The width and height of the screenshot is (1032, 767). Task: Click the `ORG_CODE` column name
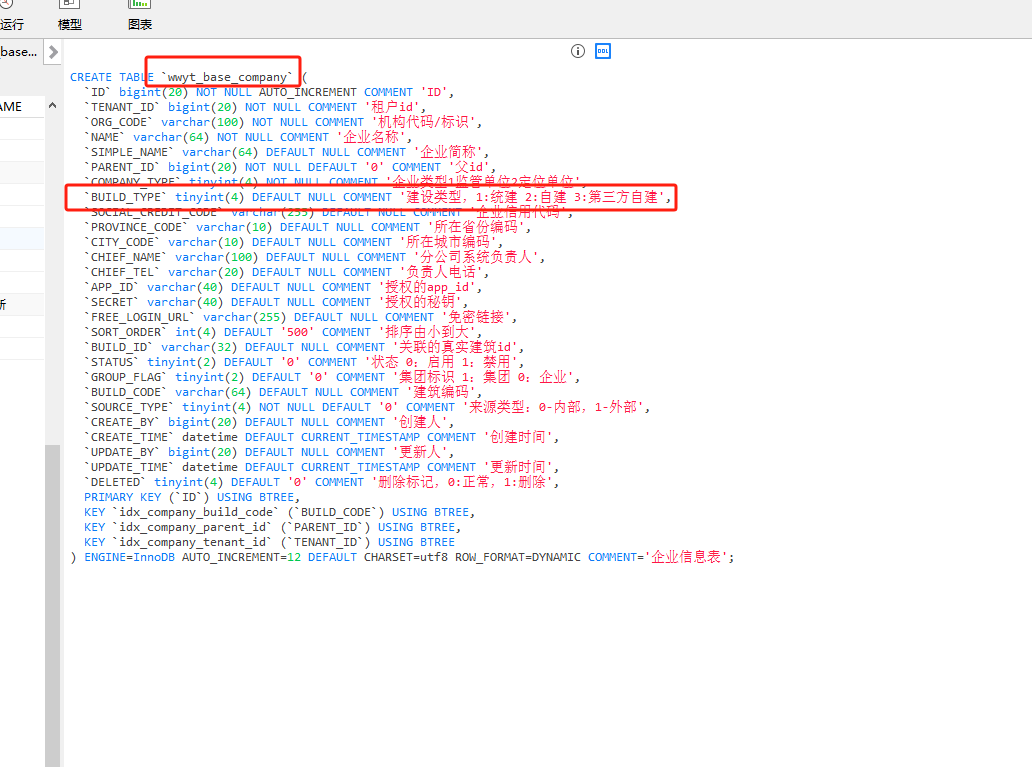pyautogui.click(x=119, y=122)
